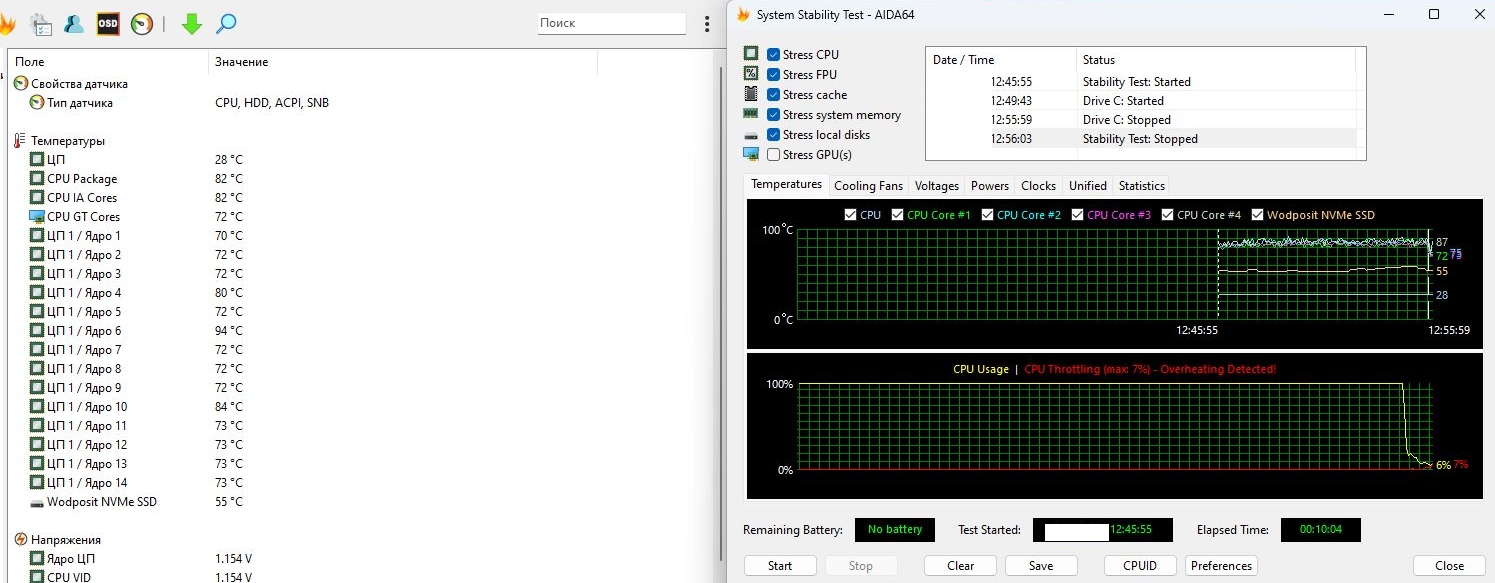The image size is (1495, 583).
Task: Click the cache chip icon beside Stress cache
Action: (751, 94)
